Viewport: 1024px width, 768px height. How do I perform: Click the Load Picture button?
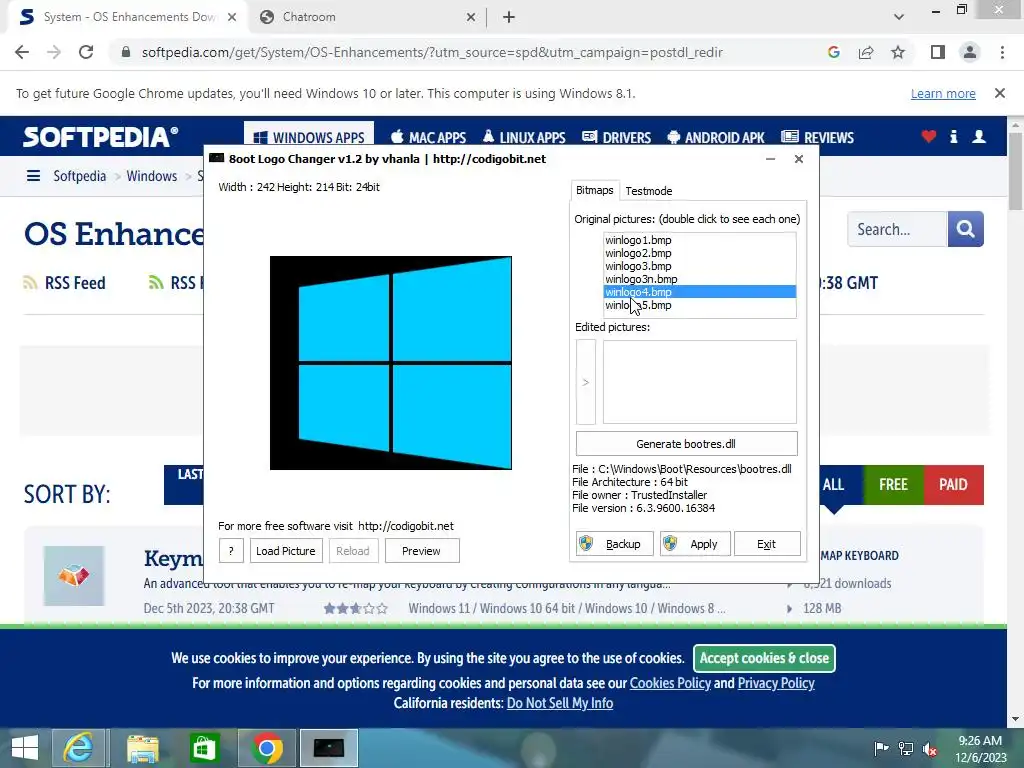285,551
